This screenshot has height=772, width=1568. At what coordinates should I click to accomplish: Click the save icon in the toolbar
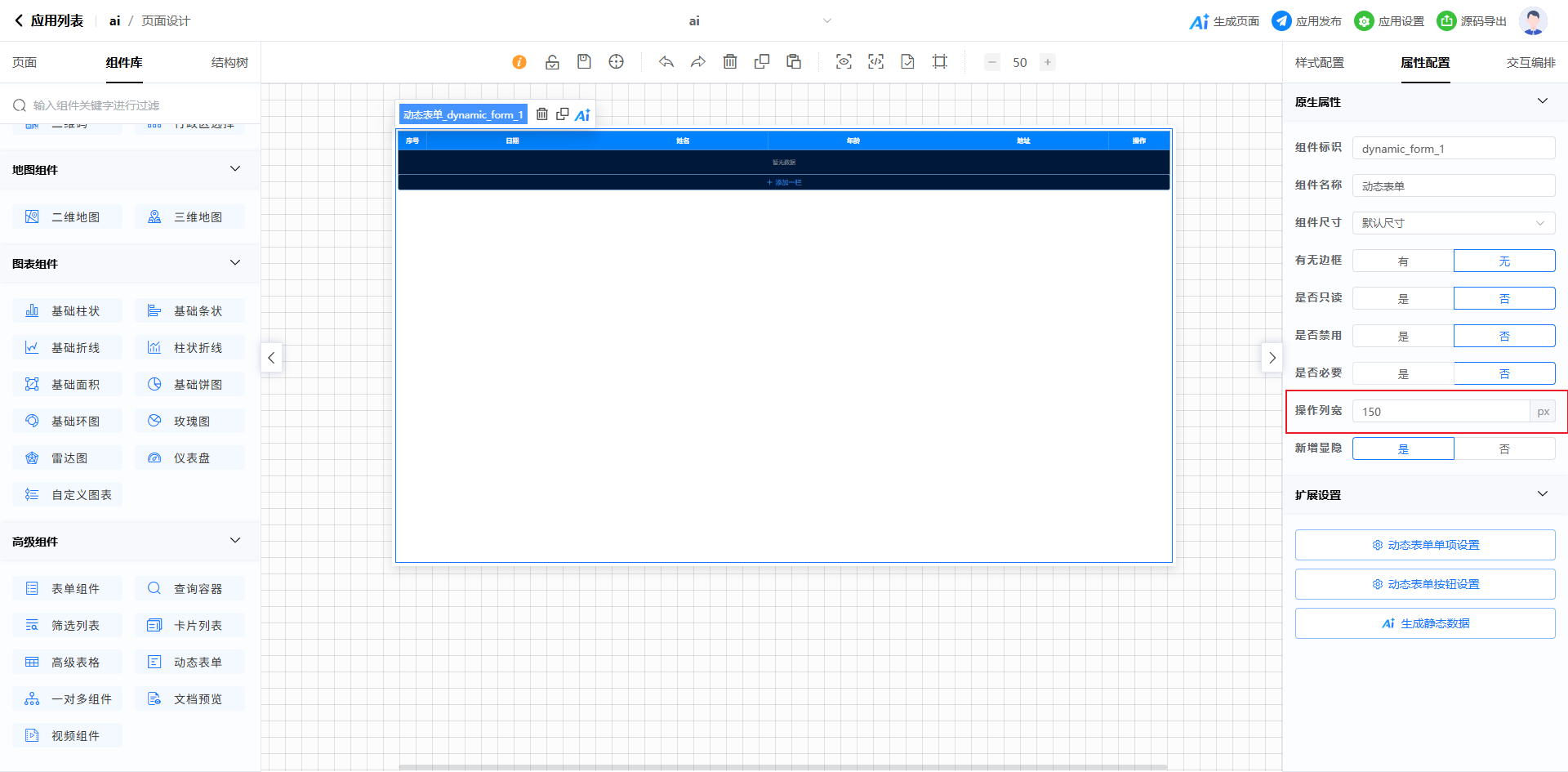coord(584,62)
